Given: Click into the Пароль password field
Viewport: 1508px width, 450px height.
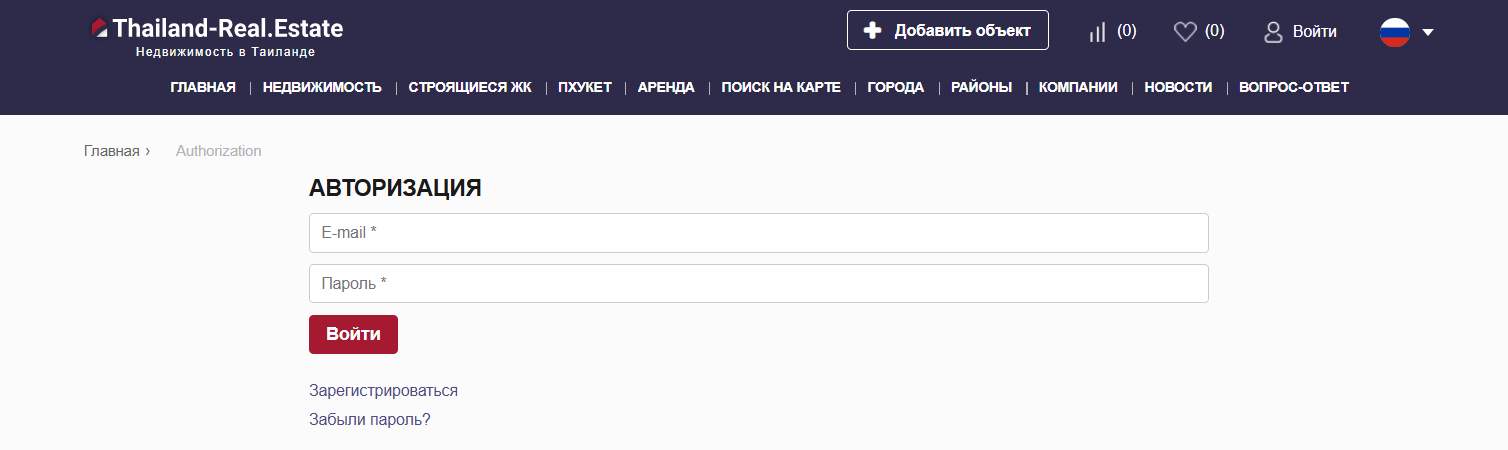Looking at the screenshot, I should pyautogui.click(x=758, y=284).
